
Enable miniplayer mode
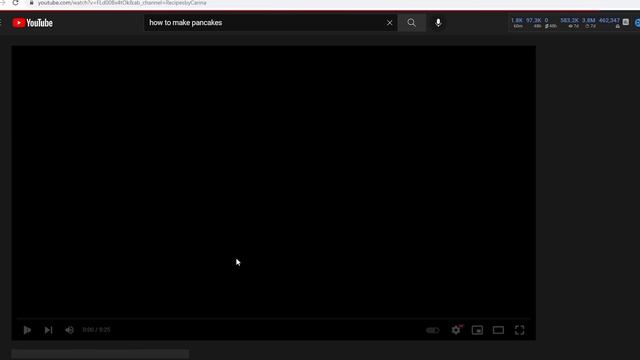477,330
